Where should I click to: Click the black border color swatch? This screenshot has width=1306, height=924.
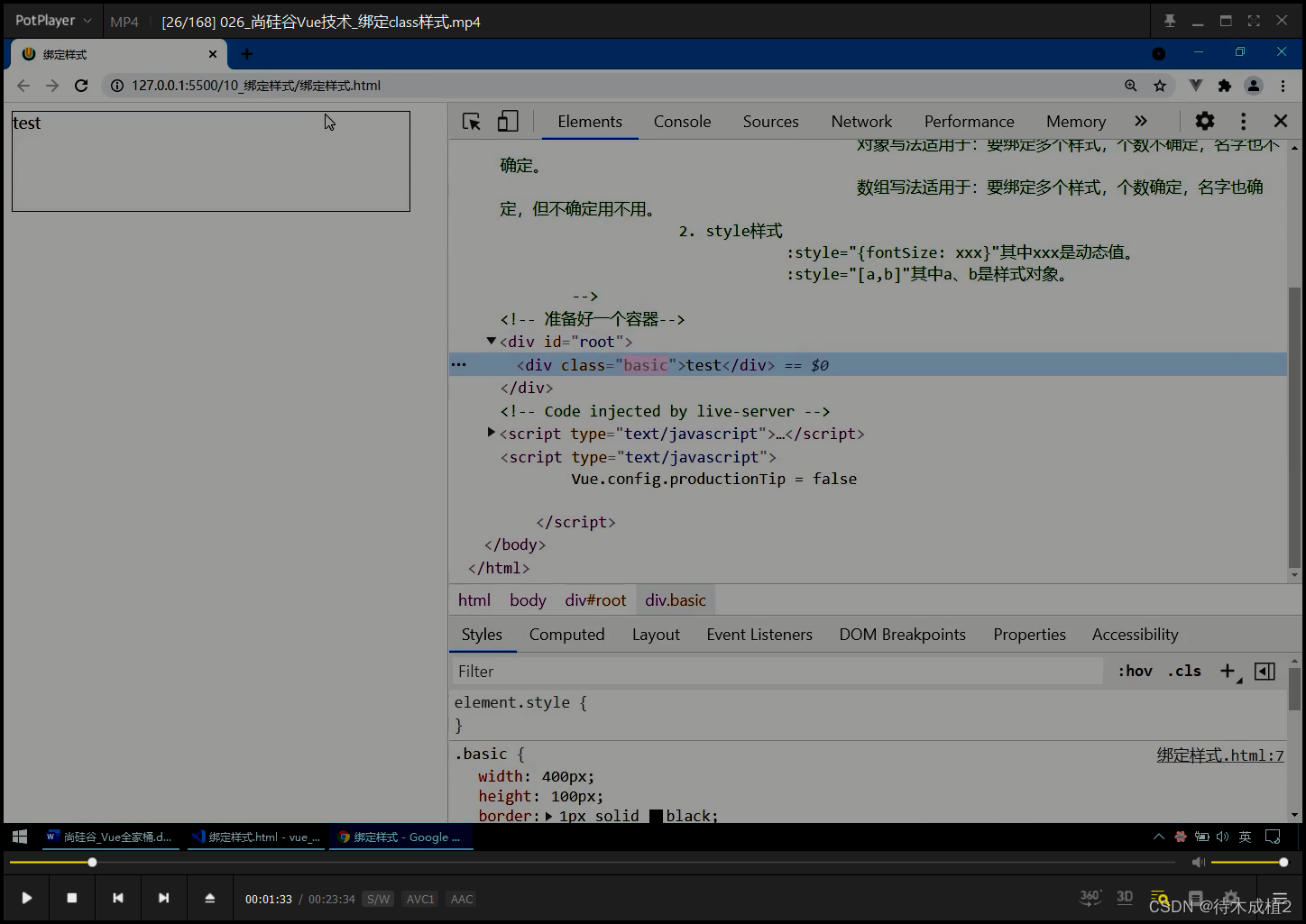coord(656,816)
